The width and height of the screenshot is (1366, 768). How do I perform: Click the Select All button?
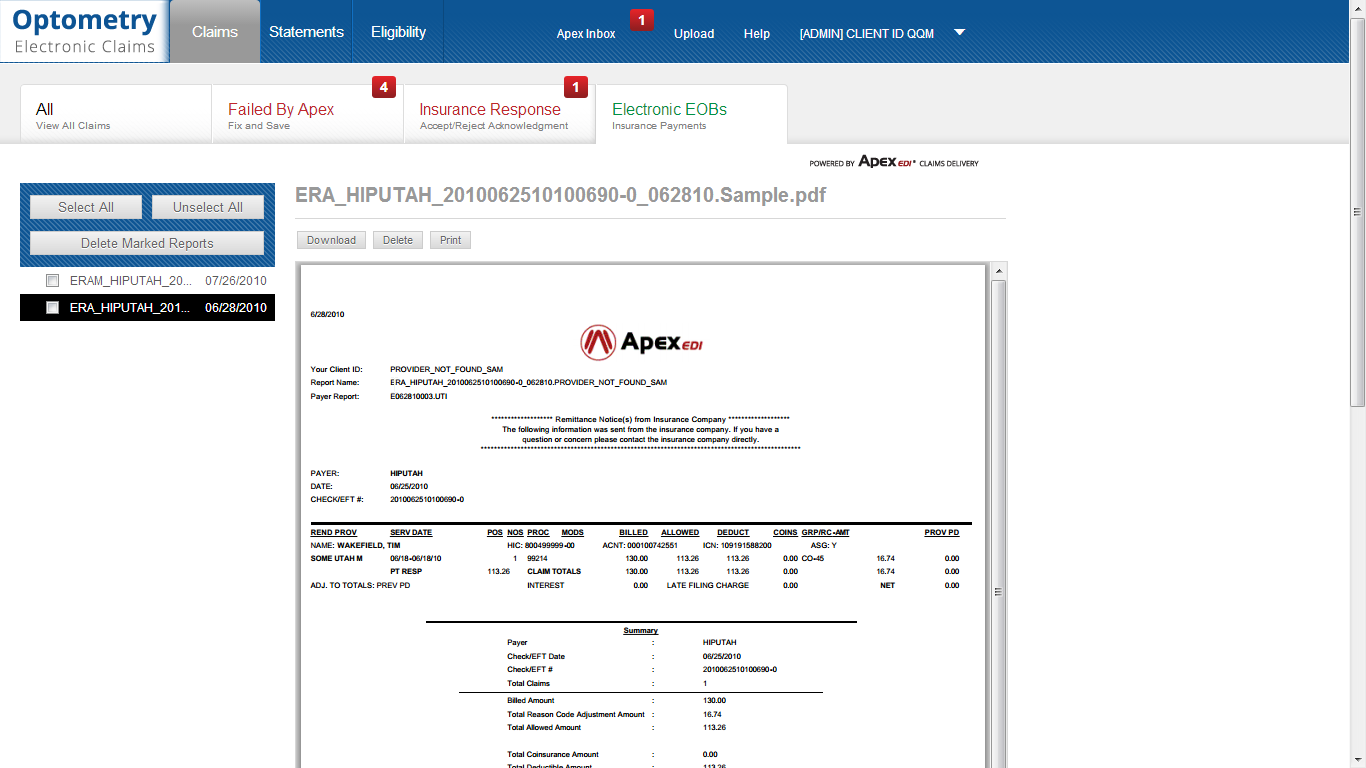86,207
